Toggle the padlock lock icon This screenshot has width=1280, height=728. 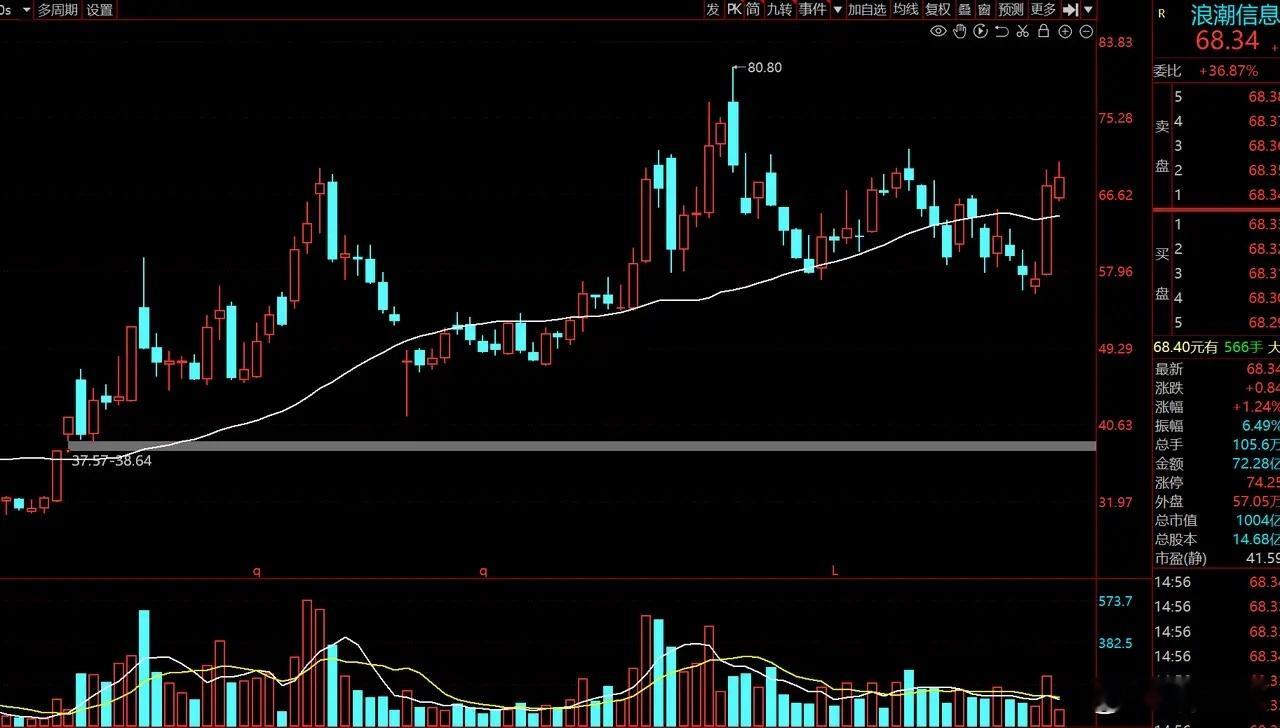pyautogui.click(x=1043, y=31)
